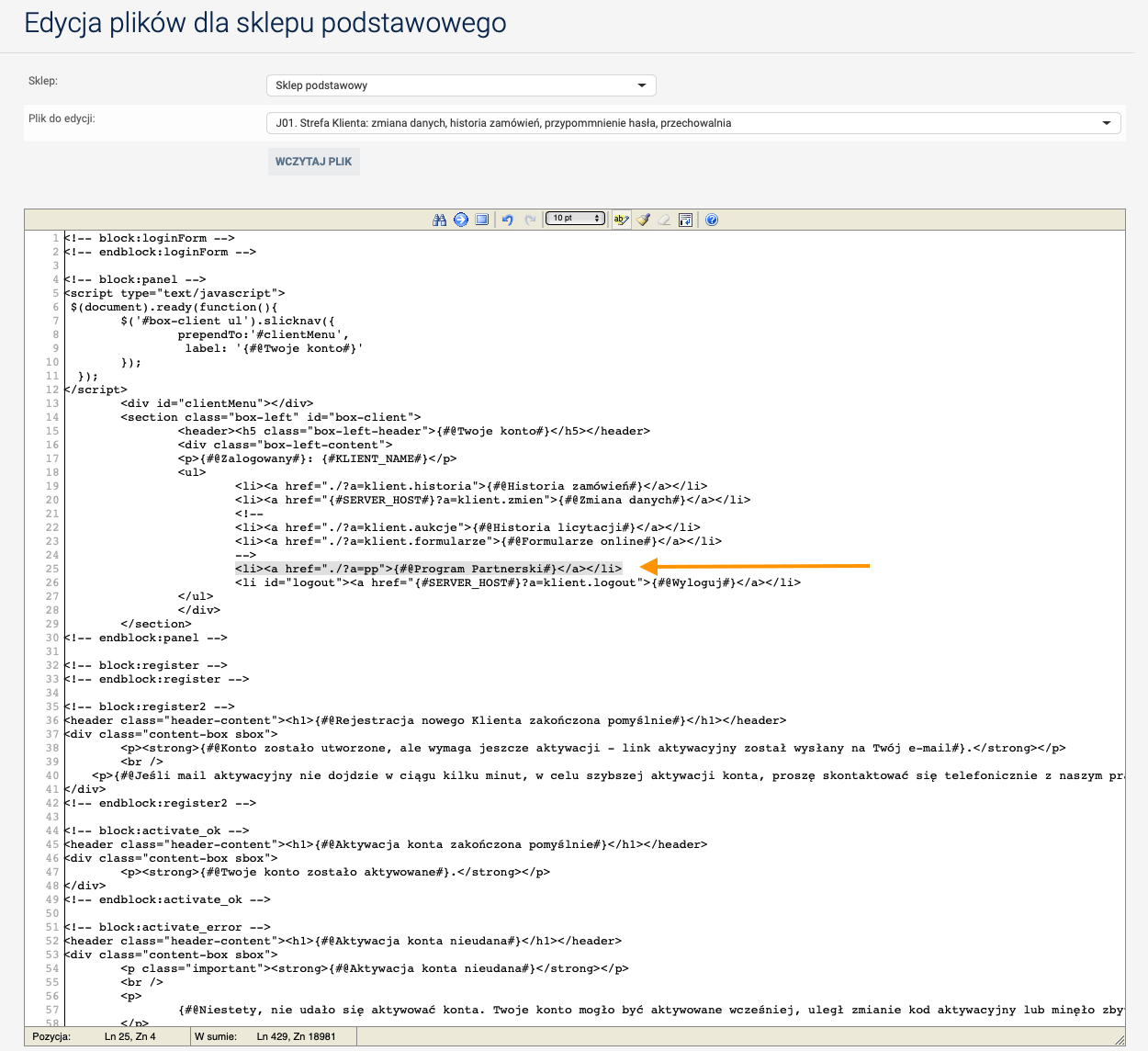Click code line '<!-- endblock:loginForm -->'
Screen dimensions: 1148x1051
coord(160,252)
